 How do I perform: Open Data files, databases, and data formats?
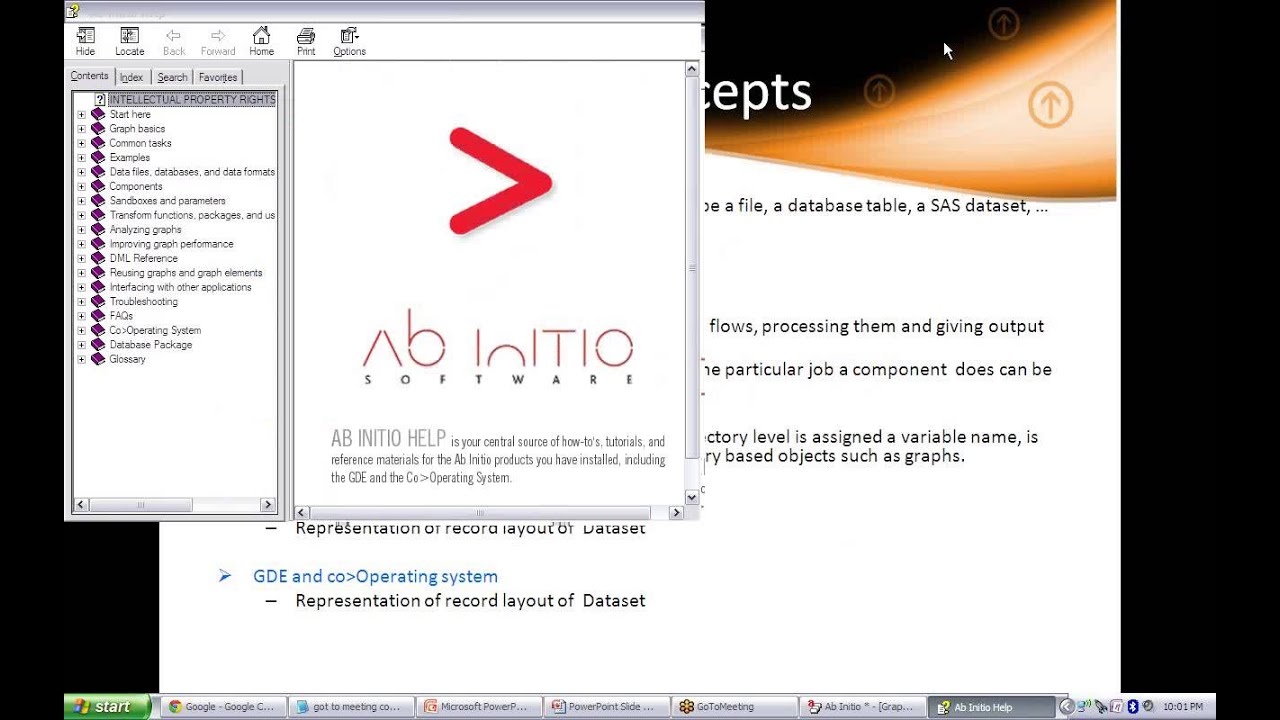[x=191, y=172]
